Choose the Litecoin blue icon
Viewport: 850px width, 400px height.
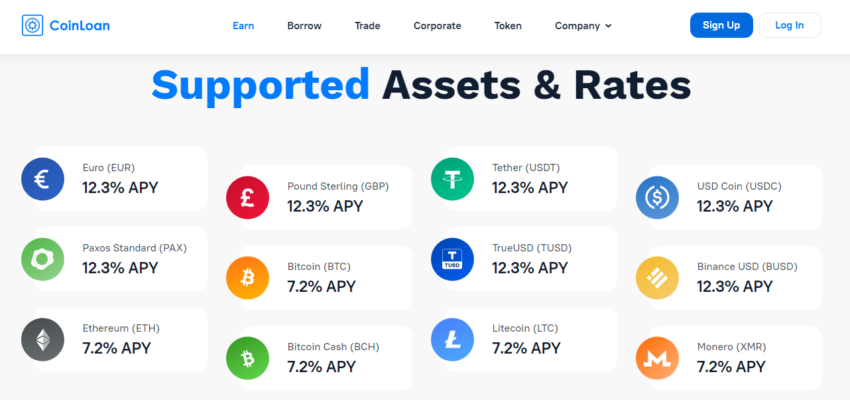point(453,339)
